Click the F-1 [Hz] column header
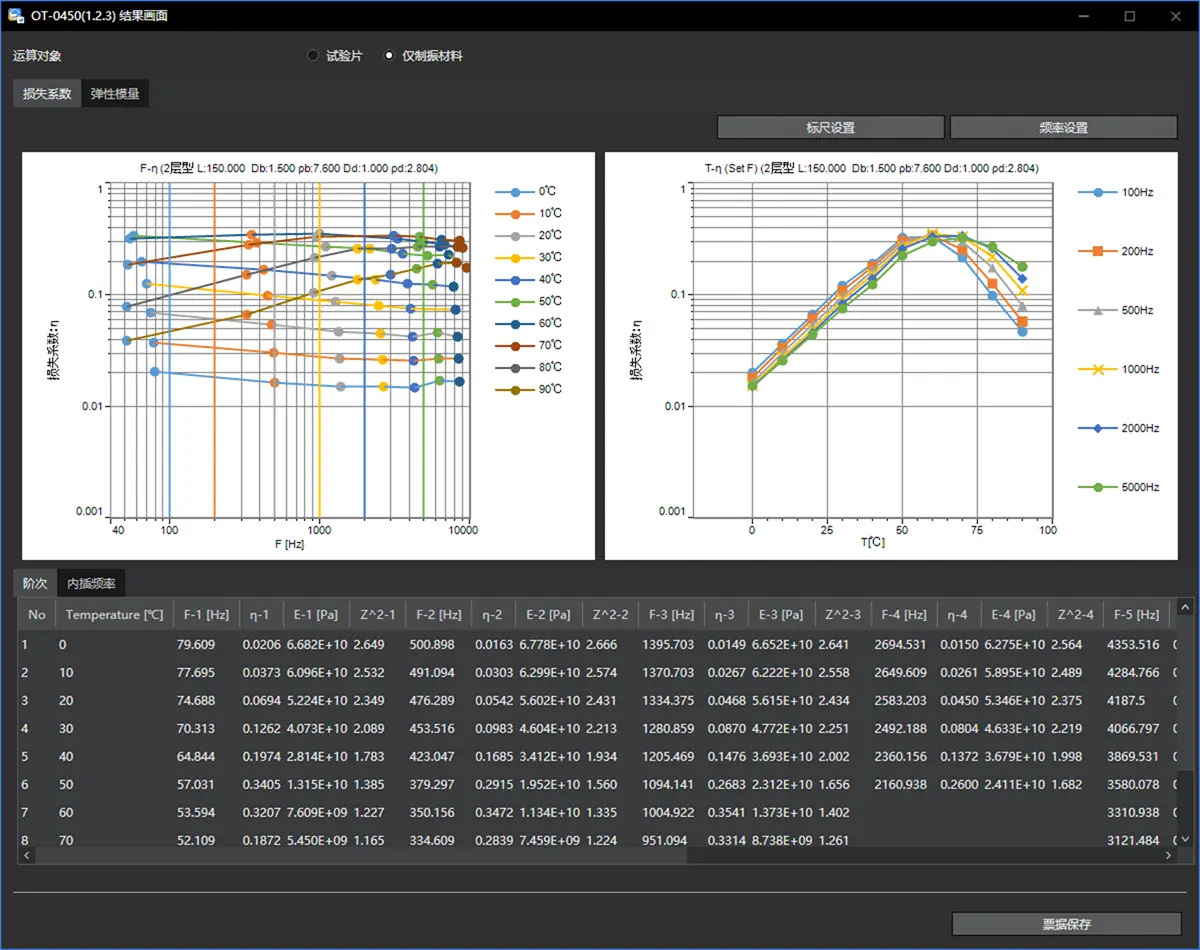Screen dimensions: 1200x950 pos(205,614)
